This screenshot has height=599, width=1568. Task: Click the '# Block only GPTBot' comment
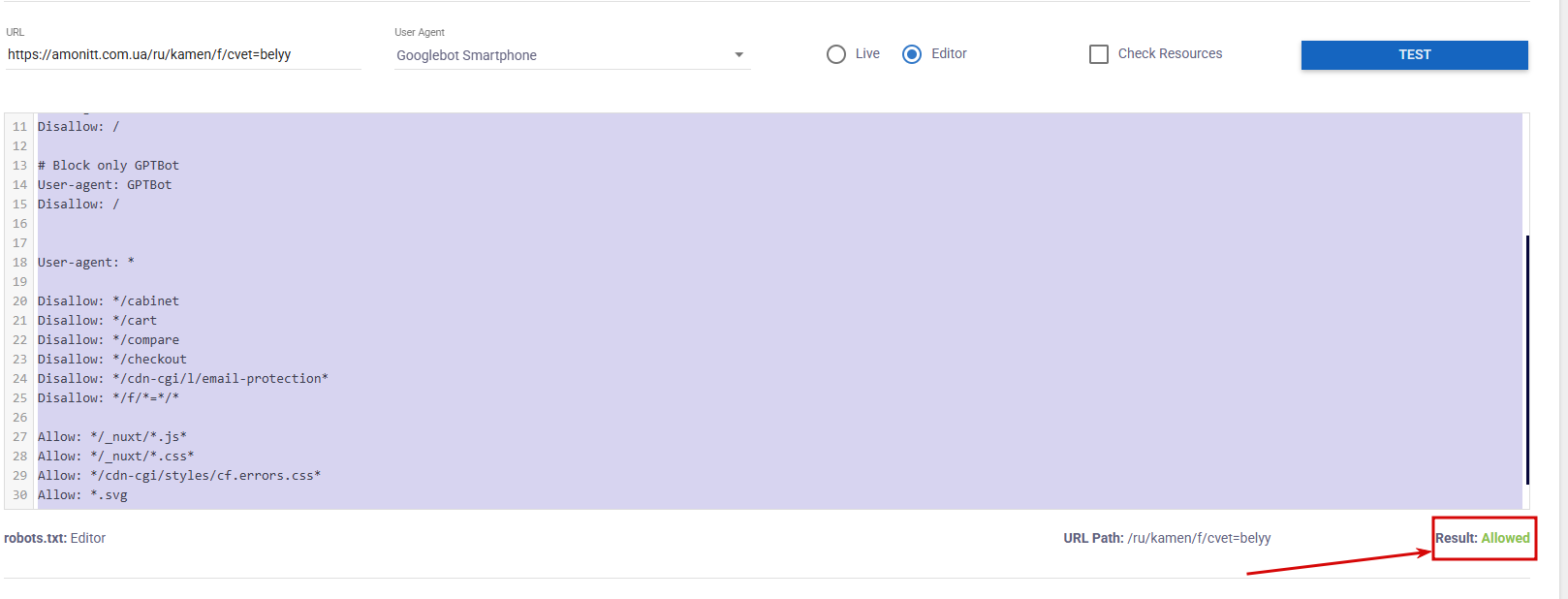(109, 165)
